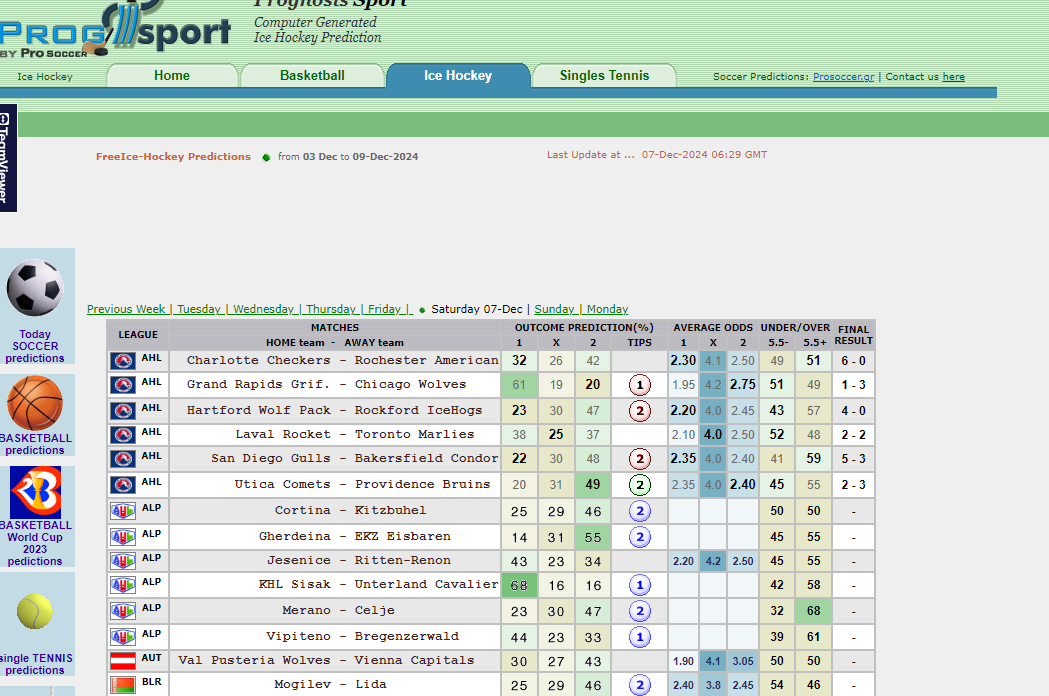Click the basketball icon
This screenshot has height=696, width=1049.
click(x=35, y=403)
